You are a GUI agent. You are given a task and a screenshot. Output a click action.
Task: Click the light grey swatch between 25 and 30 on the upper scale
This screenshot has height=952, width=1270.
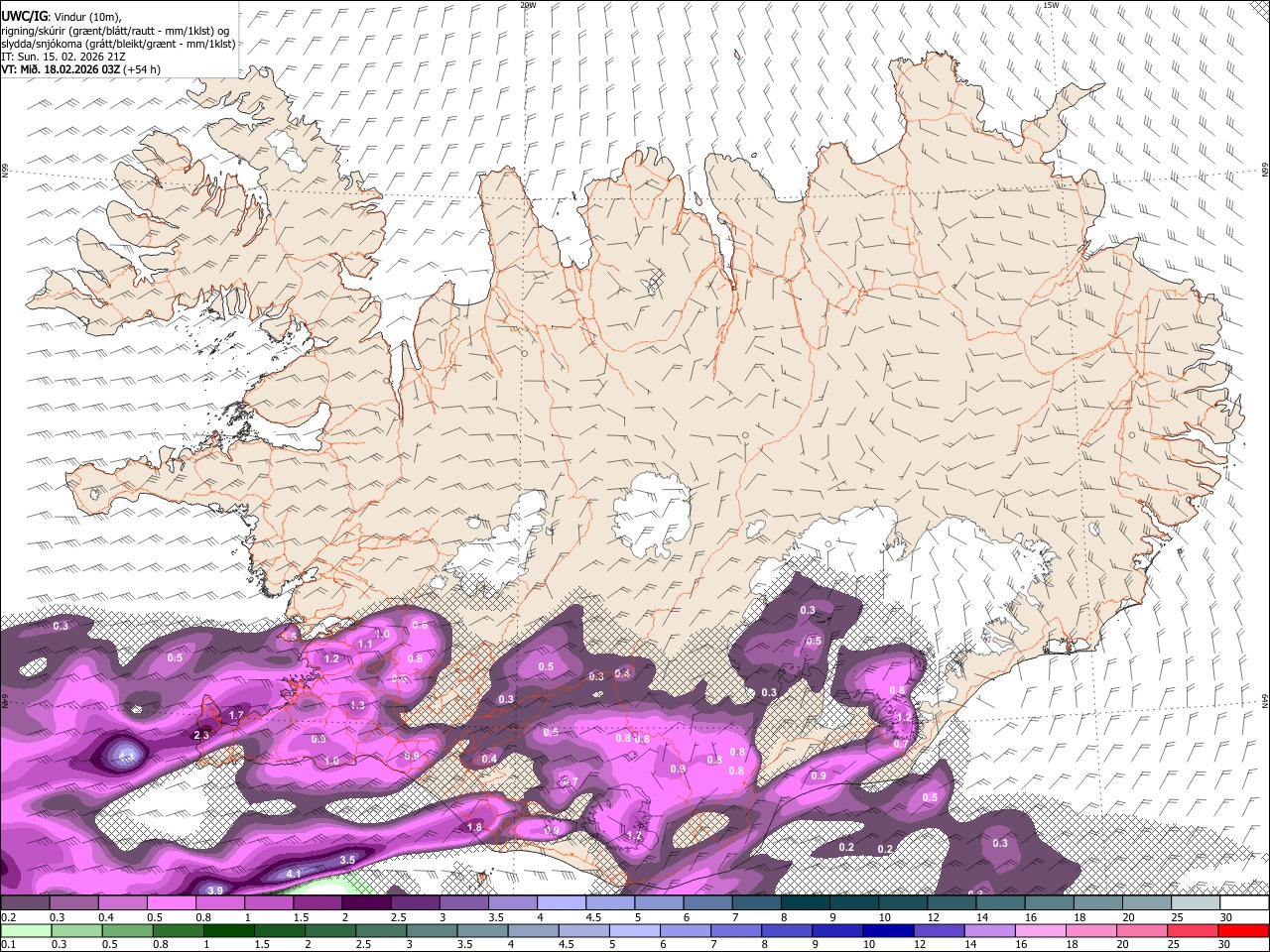1196,902
